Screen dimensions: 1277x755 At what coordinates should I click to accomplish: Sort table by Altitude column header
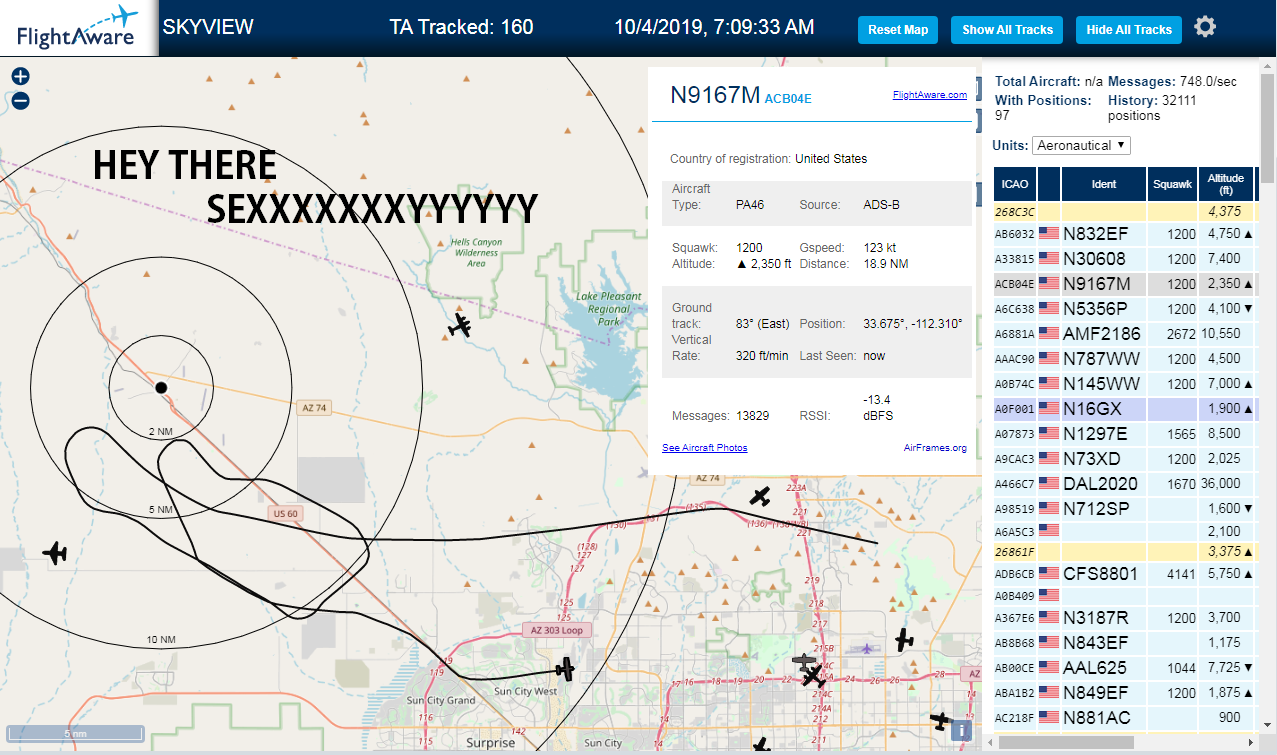(x=1225, y=184)
